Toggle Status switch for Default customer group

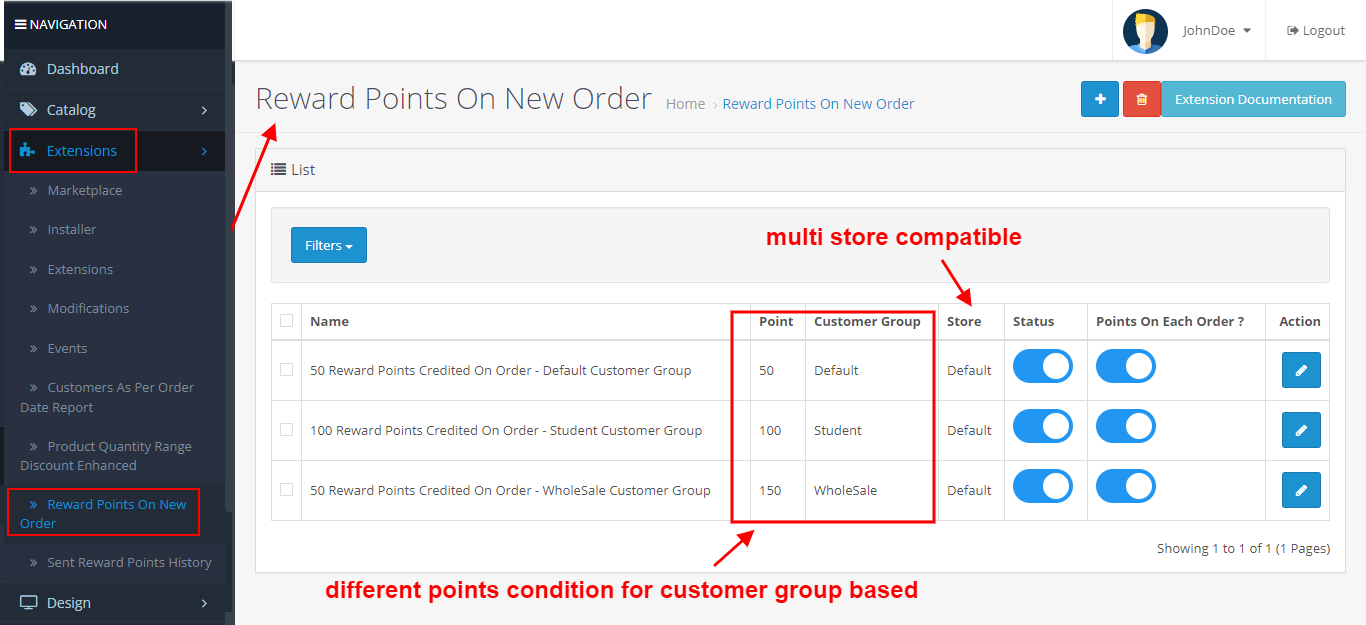[x=1042, y=367]
